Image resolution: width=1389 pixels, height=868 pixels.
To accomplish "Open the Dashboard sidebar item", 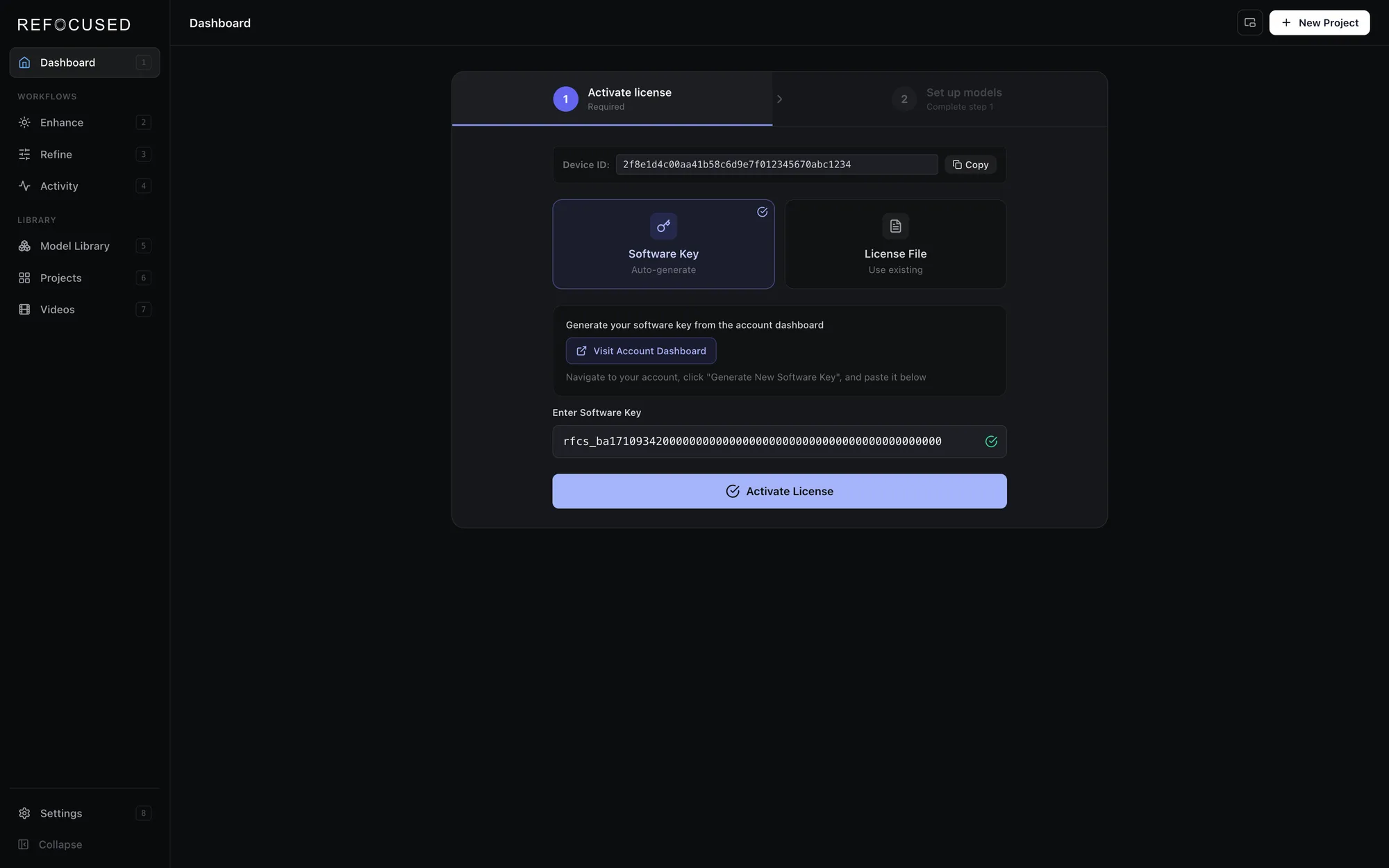I will pos(85,62).
